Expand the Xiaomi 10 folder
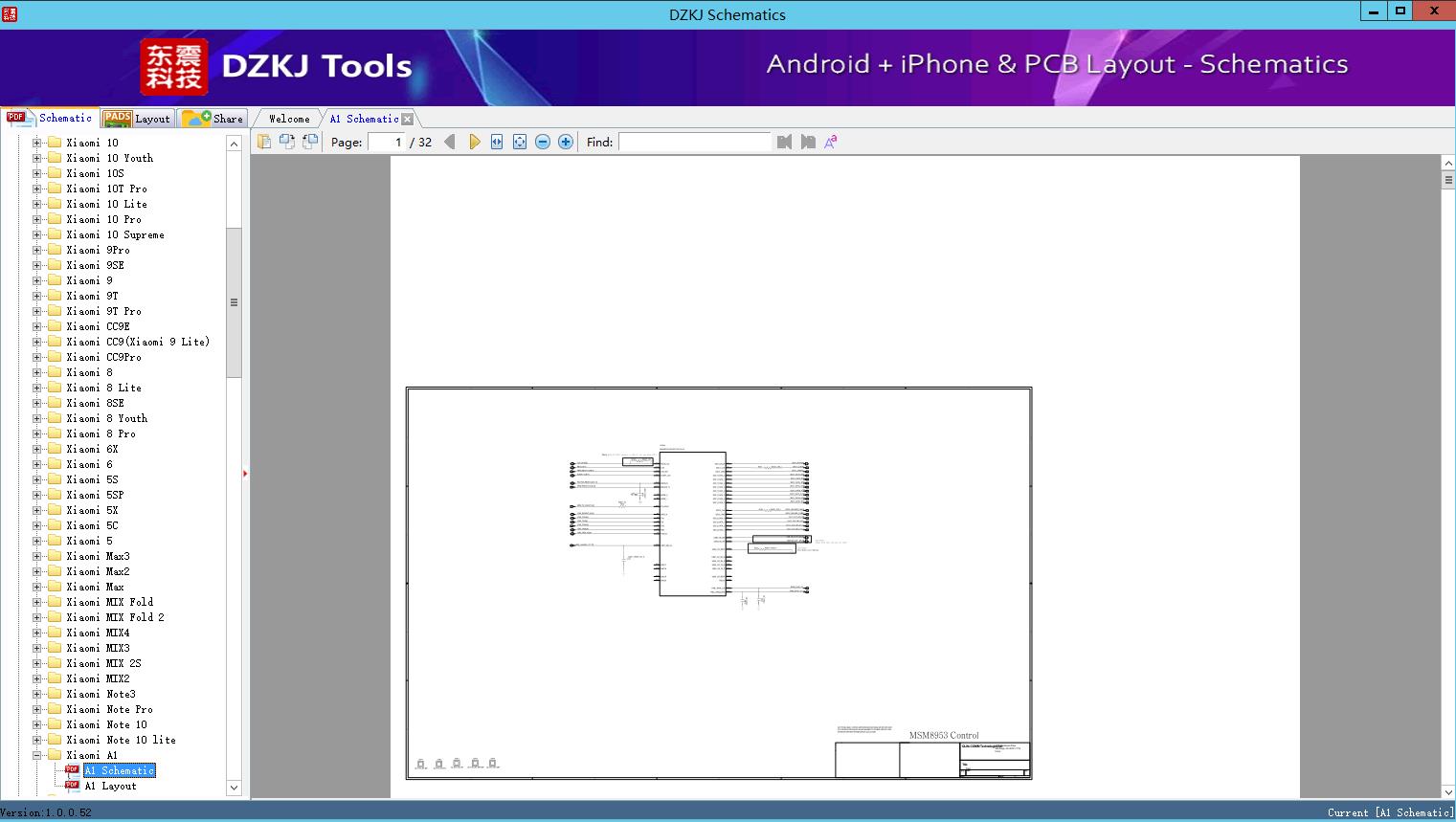Viewport: 1456px width, 822px height. 37,143
